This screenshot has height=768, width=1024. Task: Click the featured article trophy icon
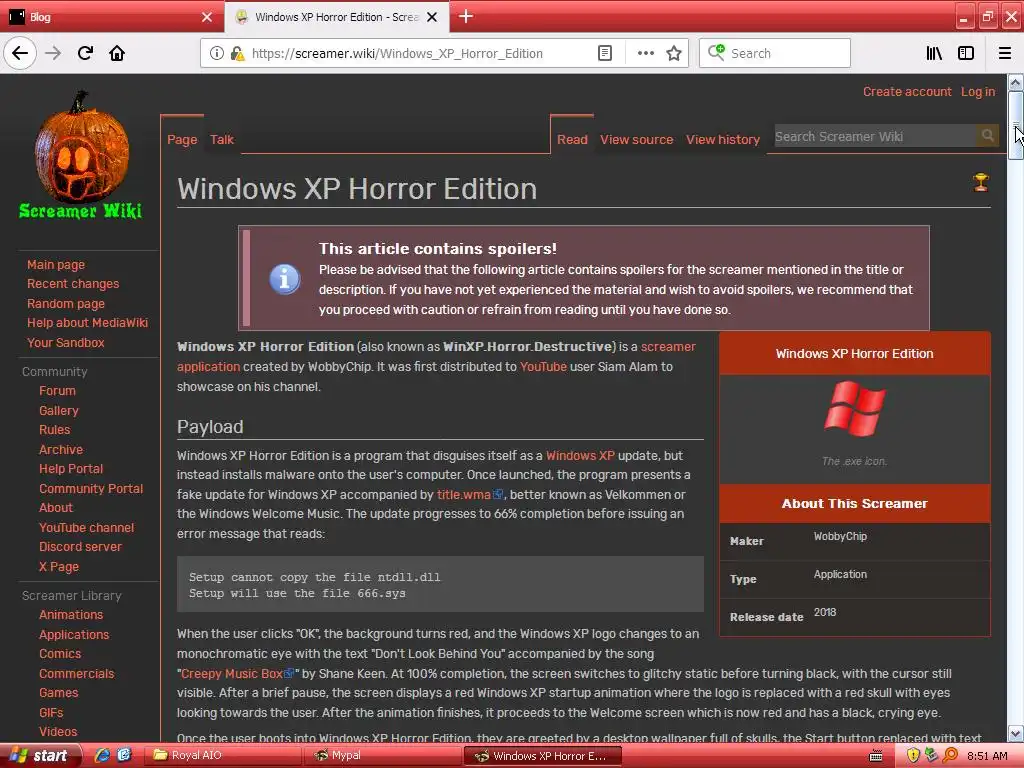[980, 182]
